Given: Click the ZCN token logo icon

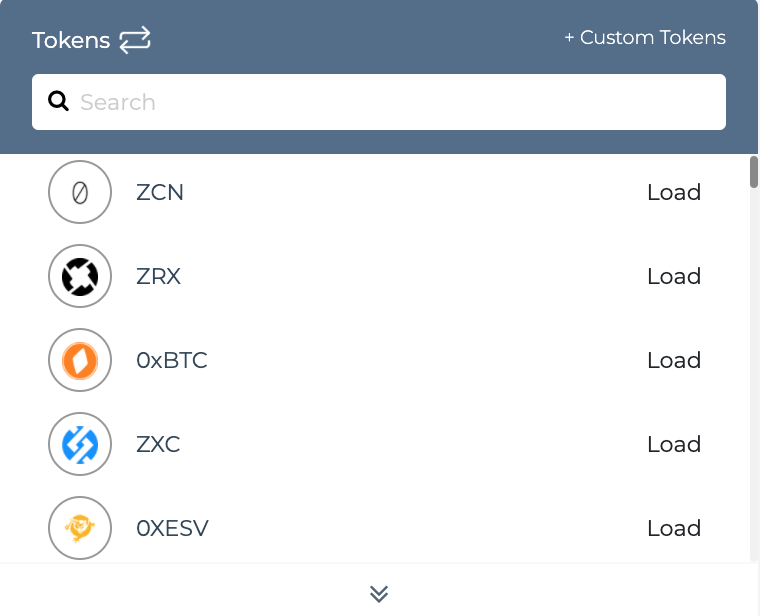Looking at the screenshot, I should click(x=80, y=192).
